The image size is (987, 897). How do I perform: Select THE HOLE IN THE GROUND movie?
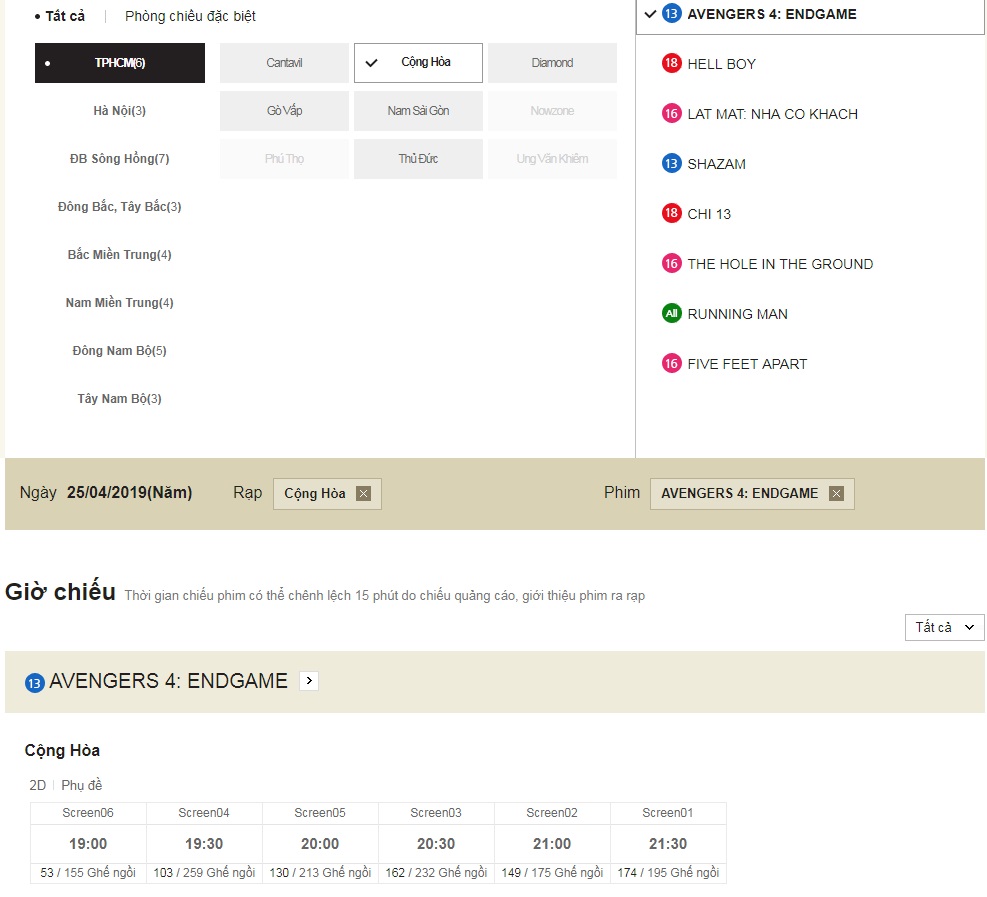click(x=780, y=264)
